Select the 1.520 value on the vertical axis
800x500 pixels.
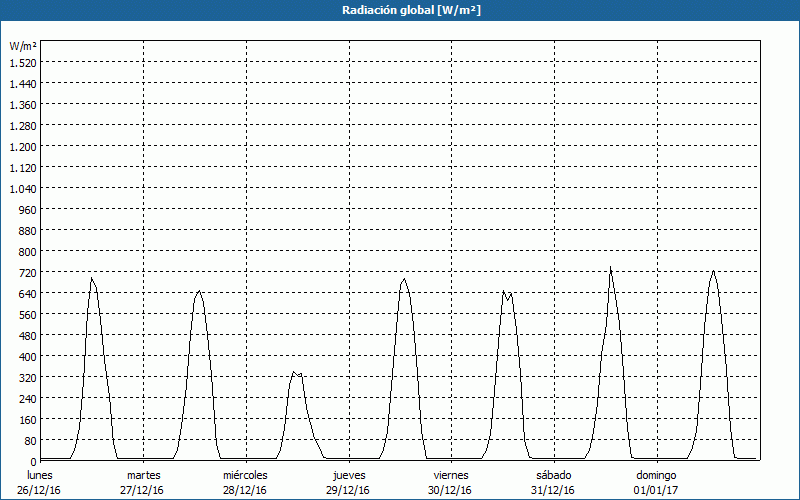23,63
